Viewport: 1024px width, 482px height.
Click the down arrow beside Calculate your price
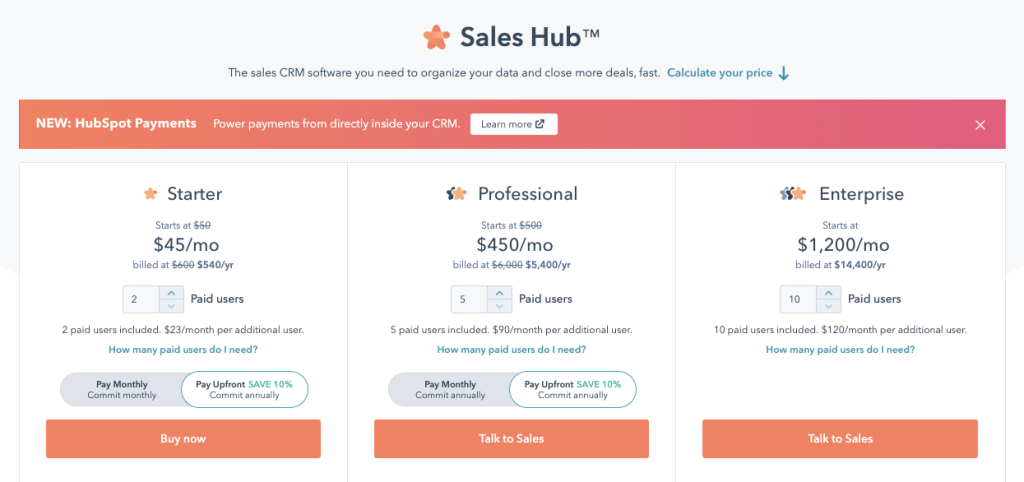784,73
